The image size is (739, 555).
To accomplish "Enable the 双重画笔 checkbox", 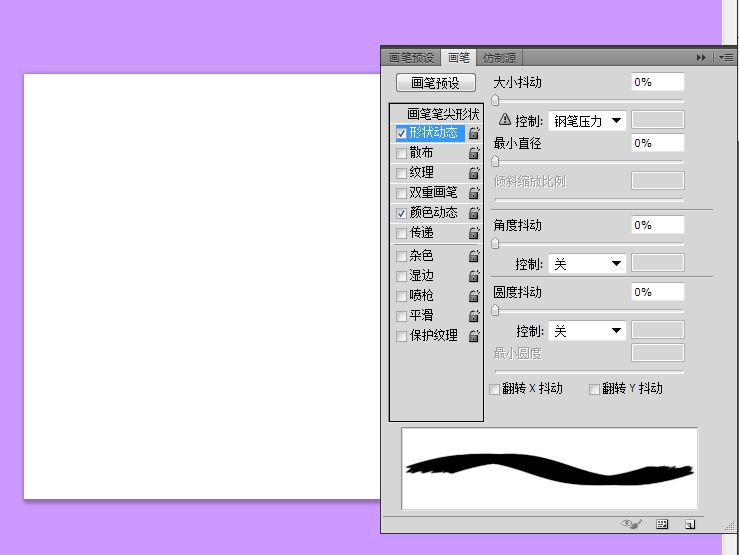I will 402,193.
